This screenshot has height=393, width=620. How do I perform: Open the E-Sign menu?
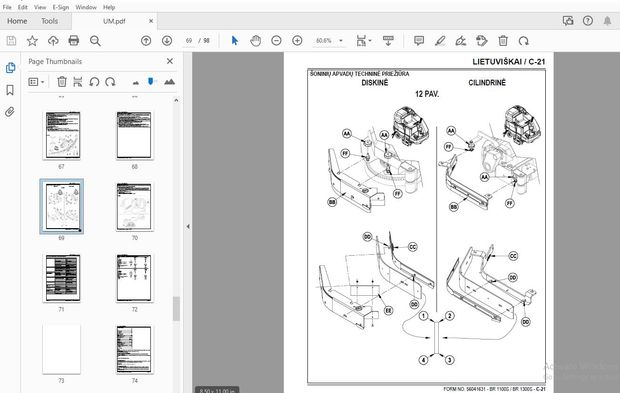[61, 7]
